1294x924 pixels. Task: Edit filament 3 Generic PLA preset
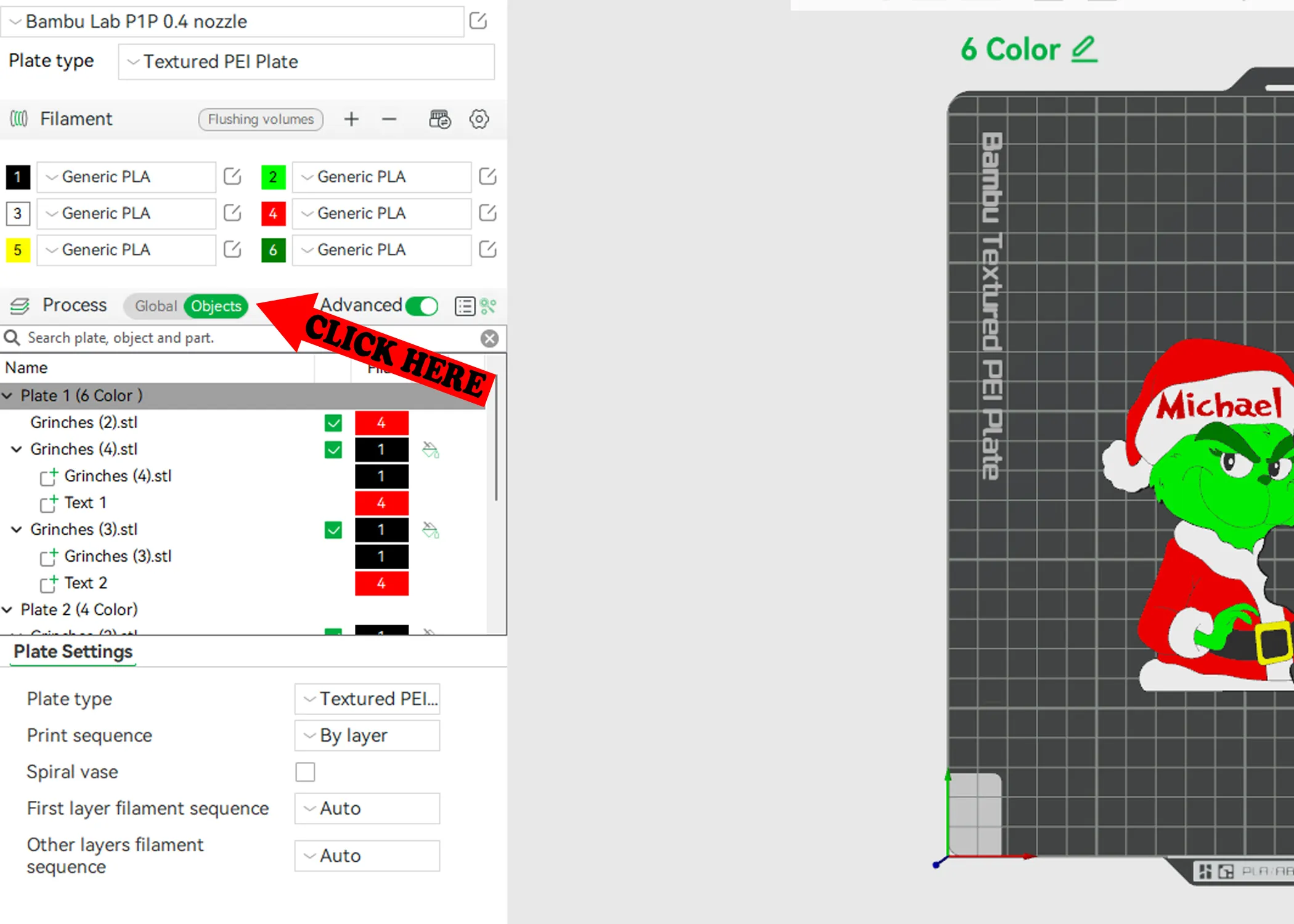pos(232,213)
